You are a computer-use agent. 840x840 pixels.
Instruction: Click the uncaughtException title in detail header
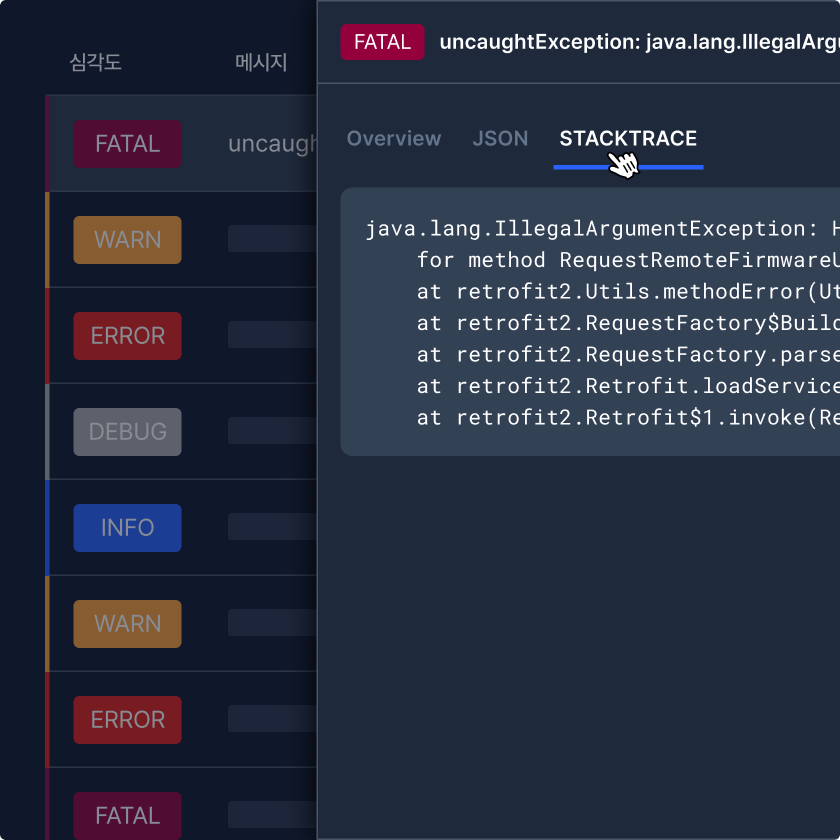point(638,42)
